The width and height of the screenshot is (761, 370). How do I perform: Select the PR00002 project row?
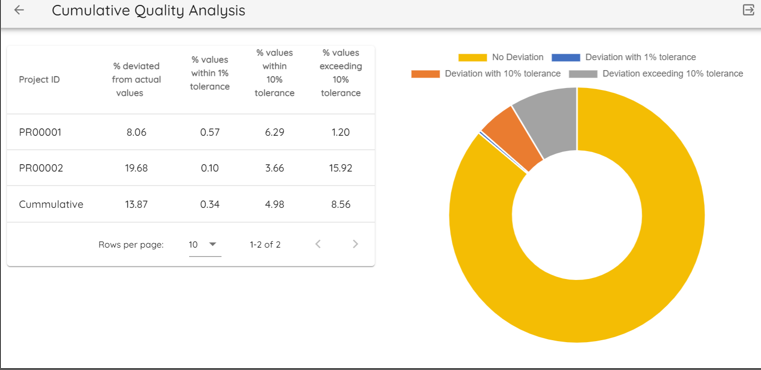191,168
